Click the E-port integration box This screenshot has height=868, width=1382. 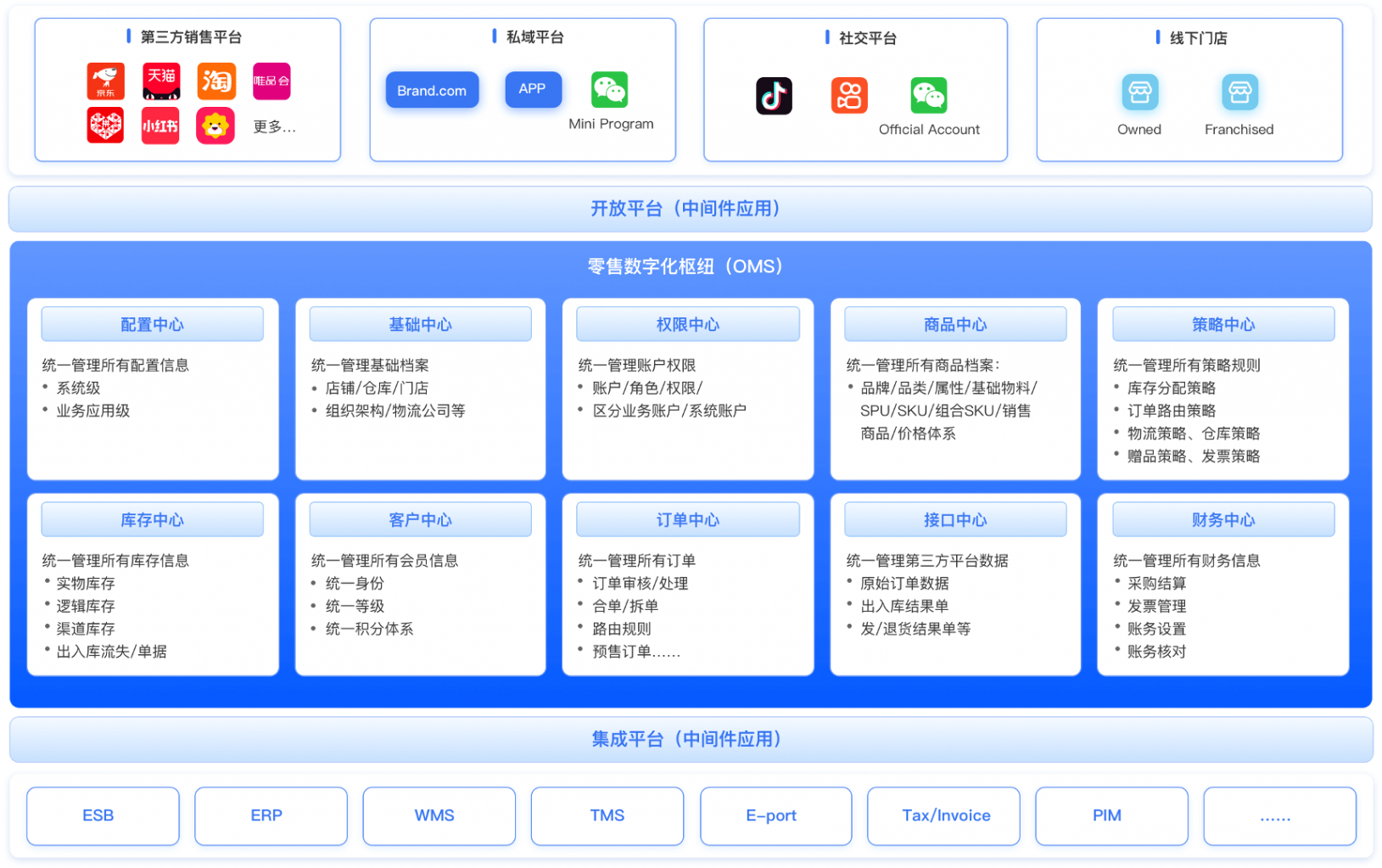click(775, 815)
